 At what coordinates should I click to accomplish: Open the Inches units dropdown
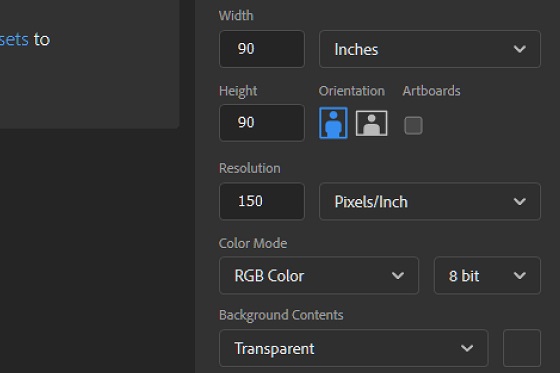(430, 49)
